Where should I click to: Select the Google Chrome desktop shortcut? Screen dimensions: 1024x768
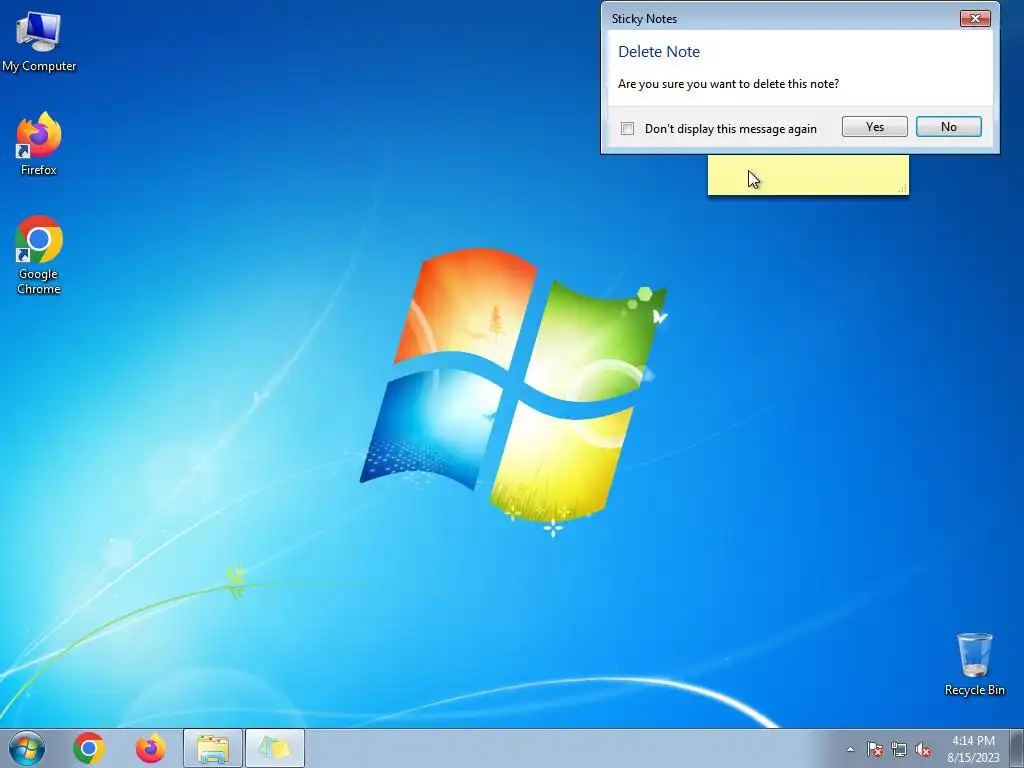click(x=39, y=255)
